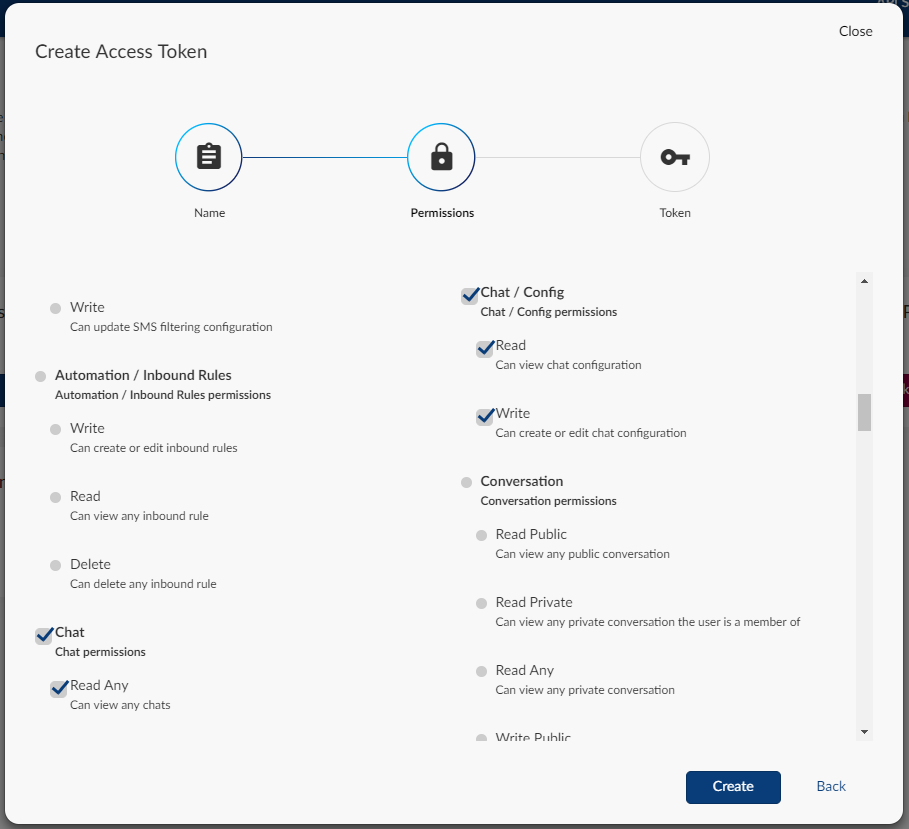The height and width of the screenshot is (829, 909).
Task: Click 'Can view chat configuration' description
Action: pyautogui.click(x=568, y=365)
